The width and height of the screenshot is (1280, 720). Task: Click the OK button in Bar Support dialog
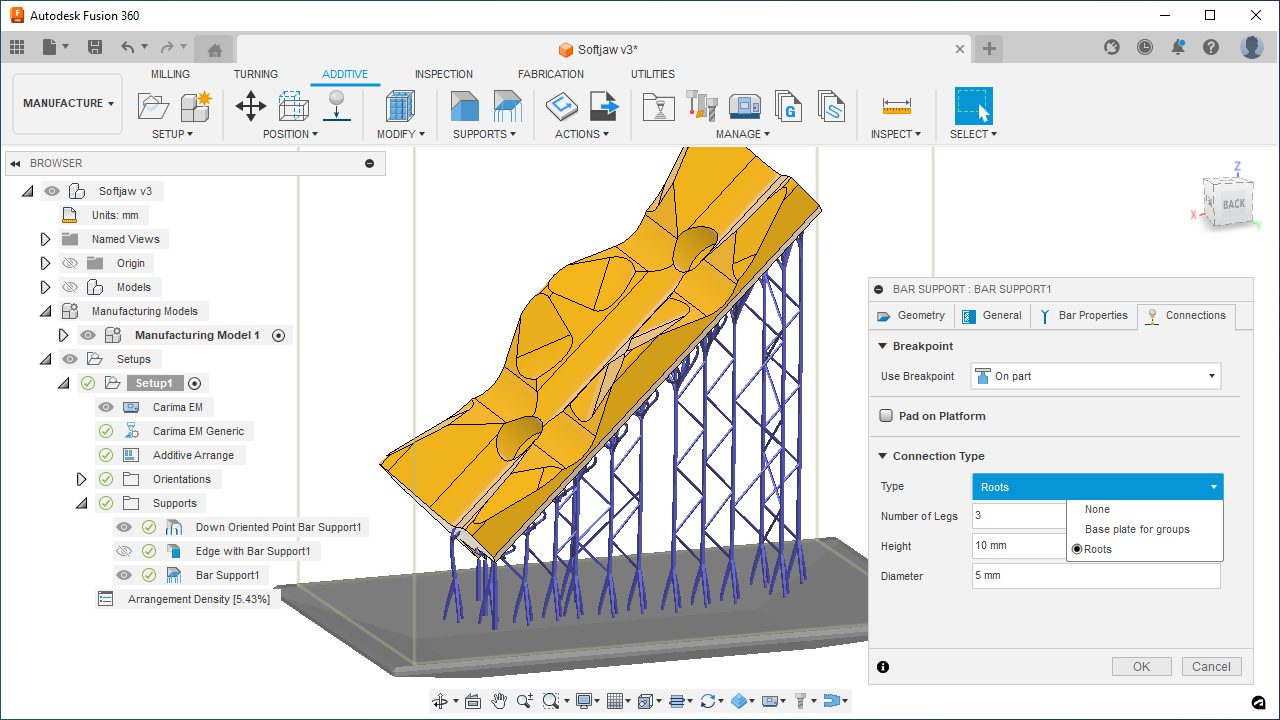(1141, 666)
